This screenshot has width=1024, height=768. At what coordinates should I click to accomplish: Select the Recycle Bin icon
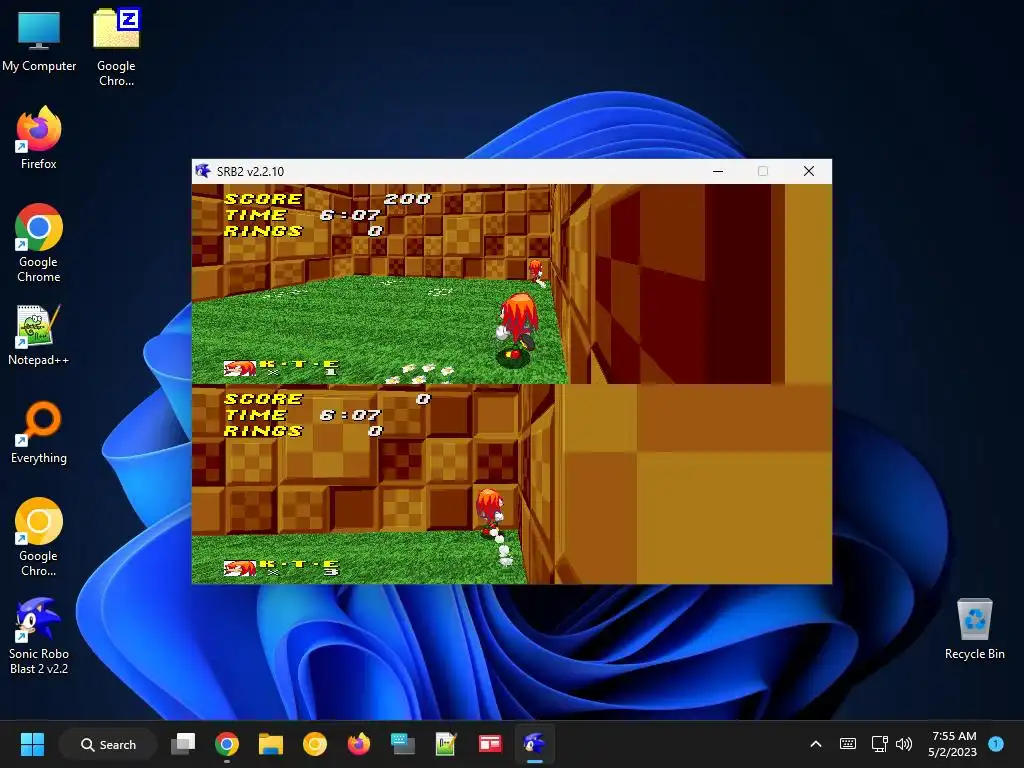974,628
